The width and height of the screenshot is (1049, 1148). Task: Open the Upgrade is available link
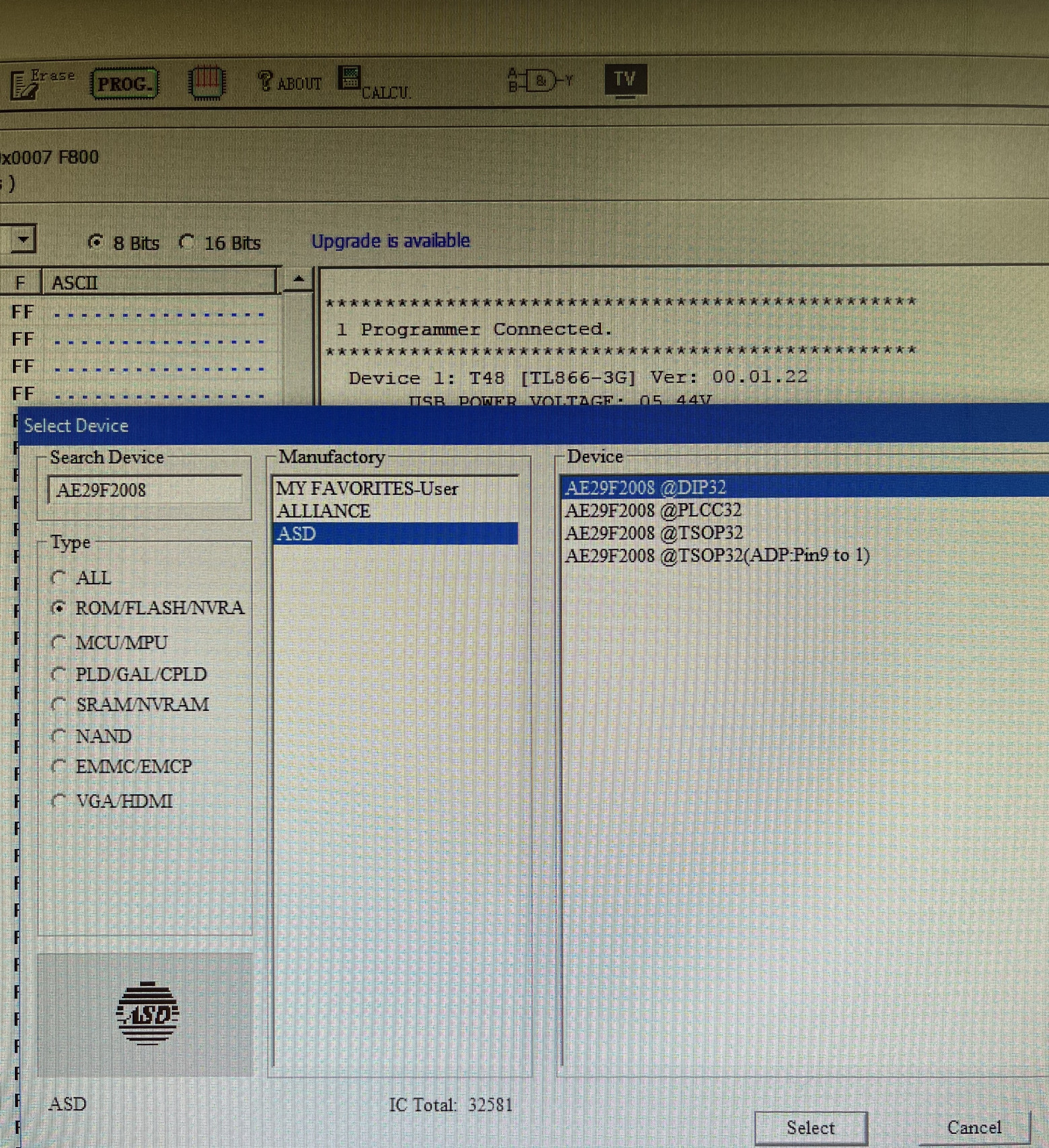pos(391,241)
